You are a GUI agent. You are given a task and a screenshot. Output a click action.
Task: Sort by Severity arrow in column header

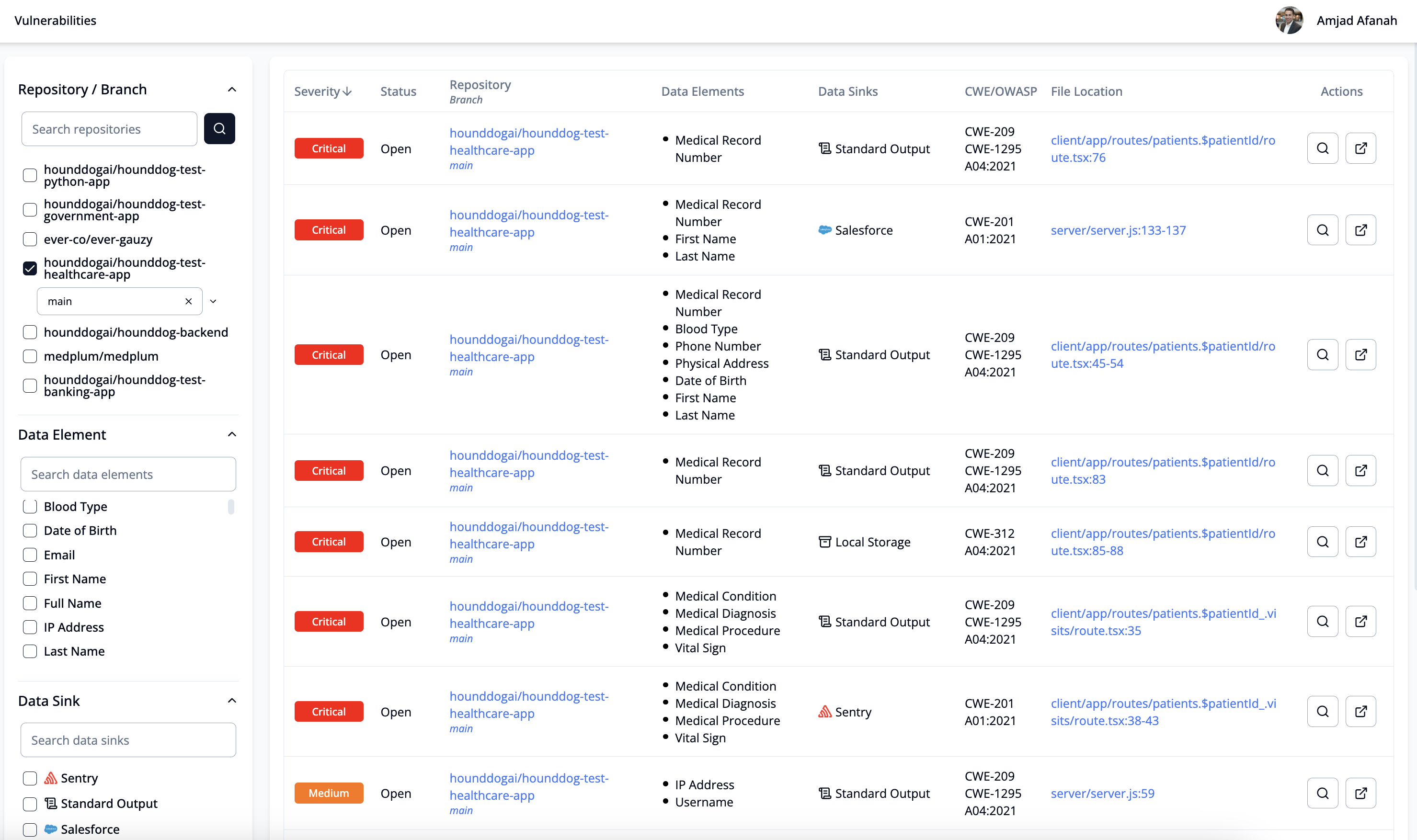[x=348, y=91]
